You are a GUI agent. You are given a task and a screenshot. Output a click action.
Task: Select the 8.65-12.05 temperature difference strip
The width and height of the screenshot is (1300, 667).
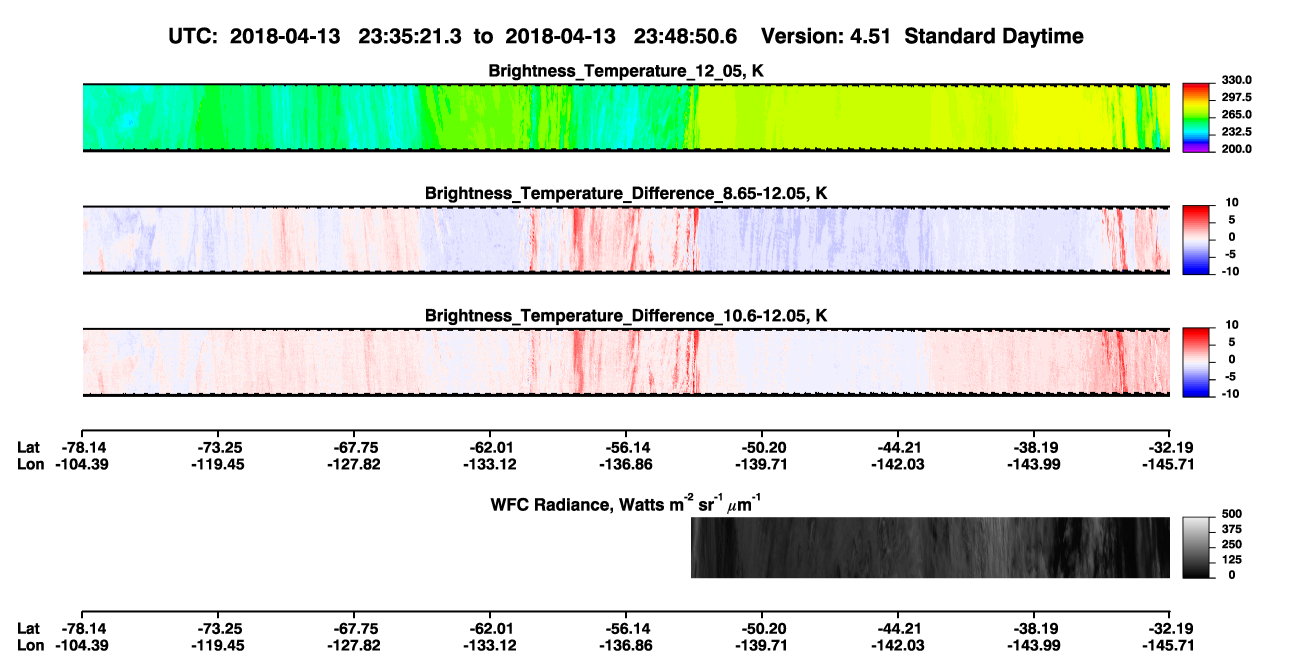click(x=626, y=240)
